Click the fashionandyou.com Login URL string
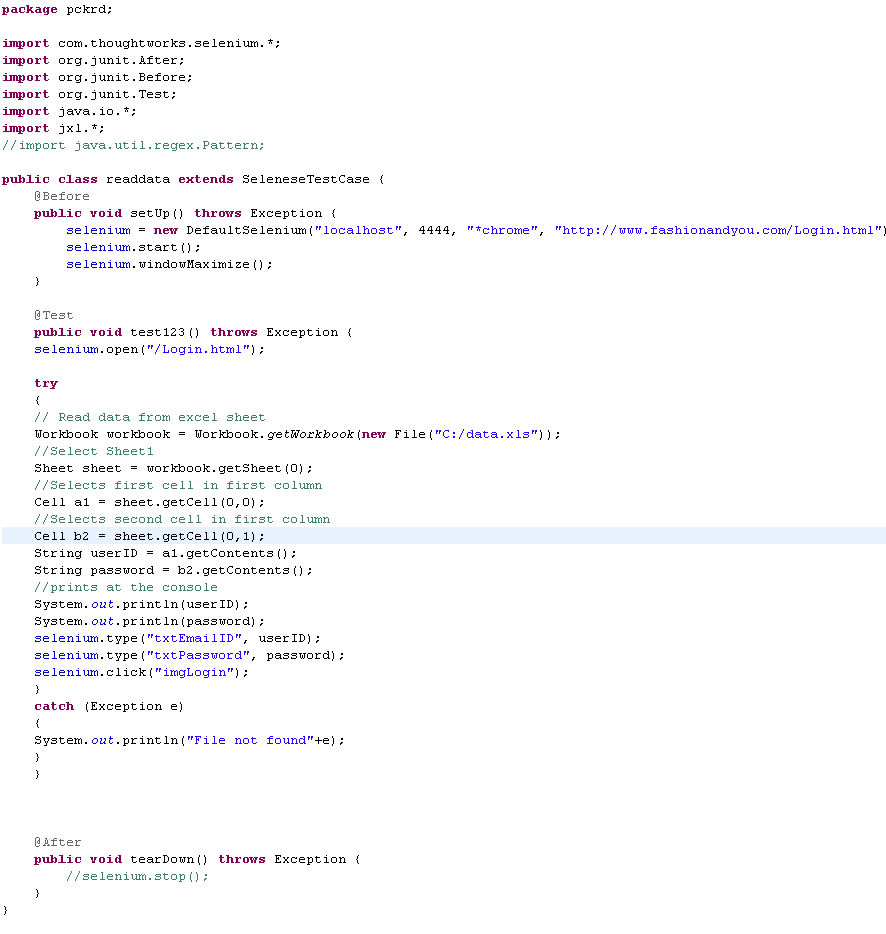Image resolution: width=886 pixels, height=934 pixels. tap(718, 231)
